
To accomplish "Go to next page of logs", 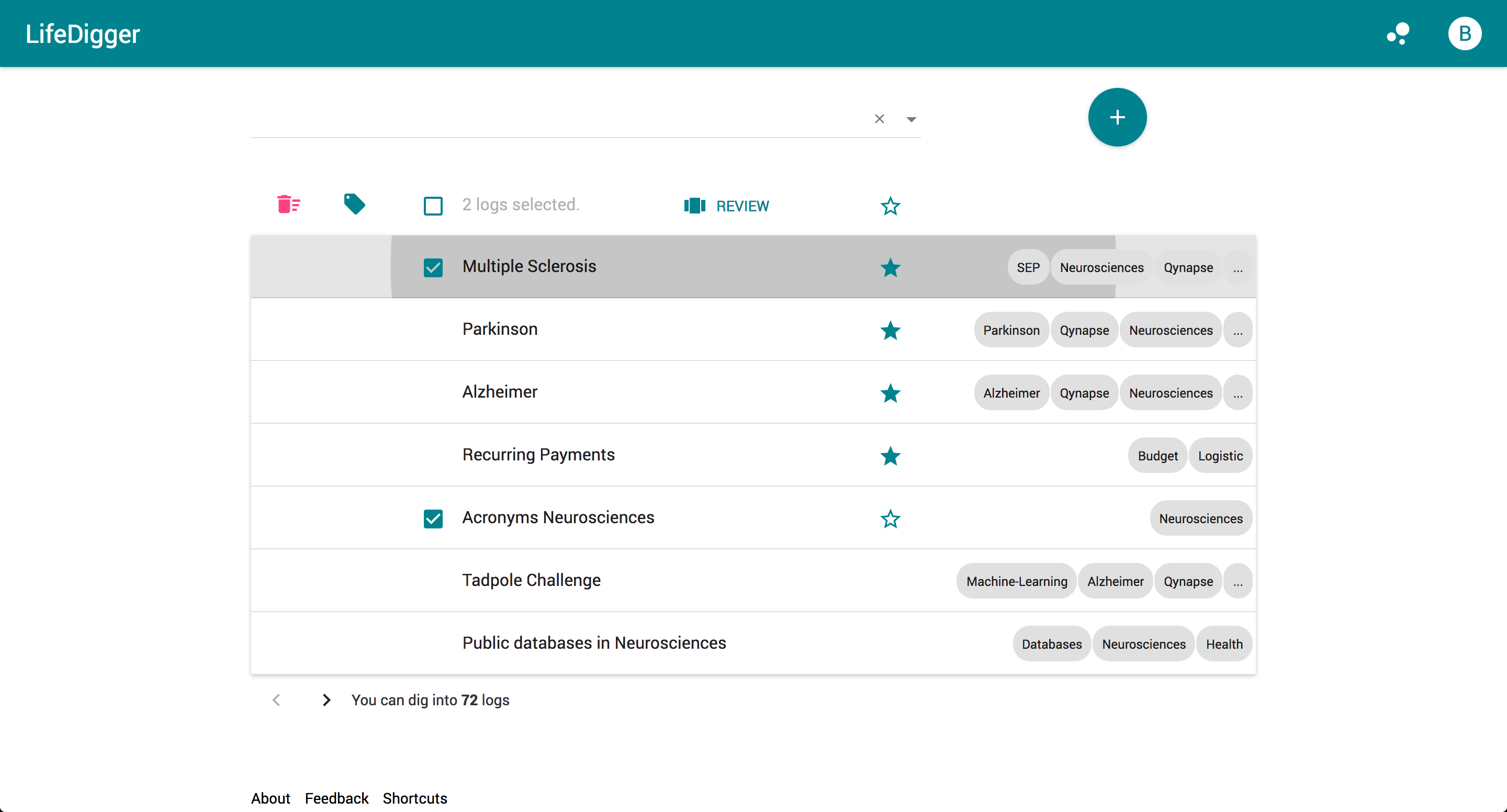I will point(327,700).
